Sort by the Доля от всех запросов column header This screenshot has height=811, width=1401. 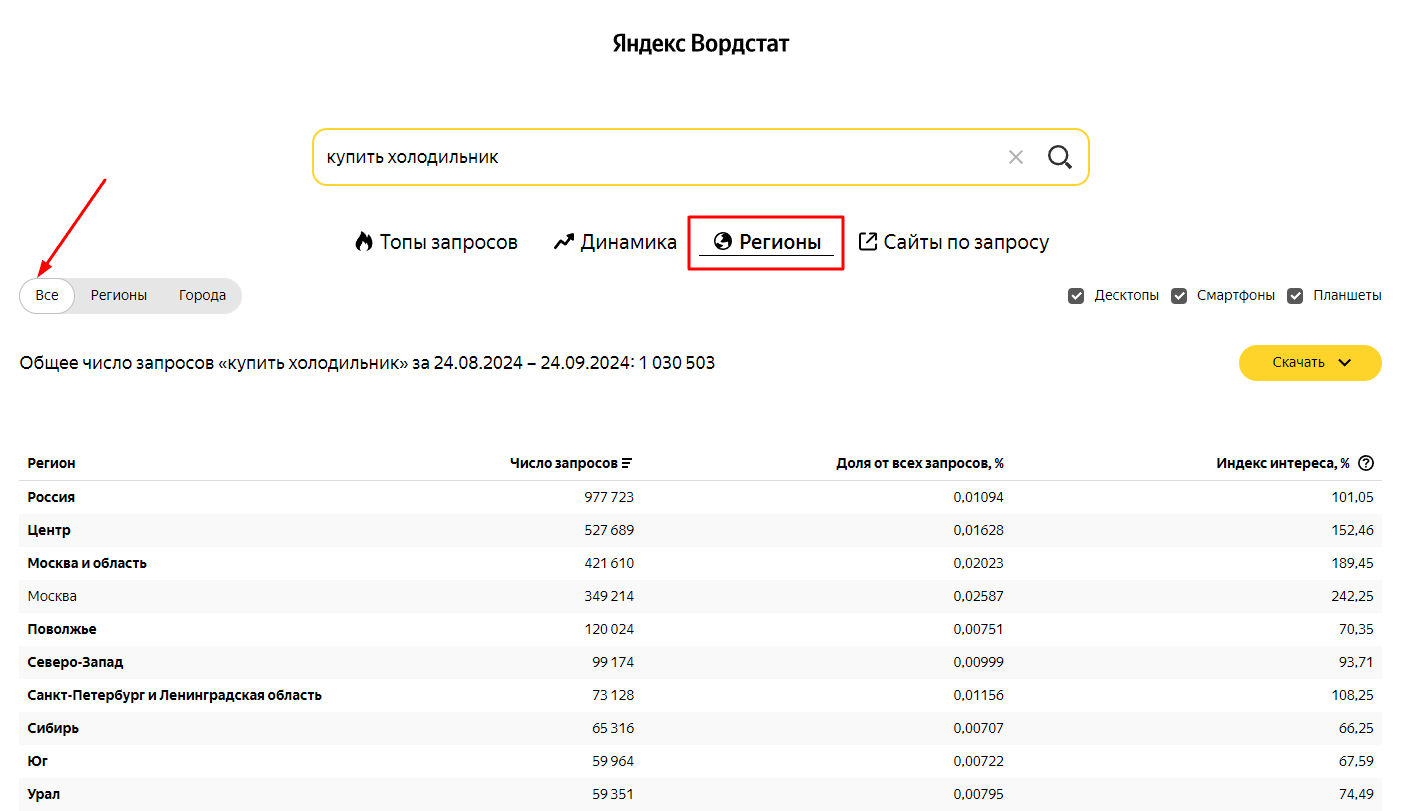pos(920,463)
